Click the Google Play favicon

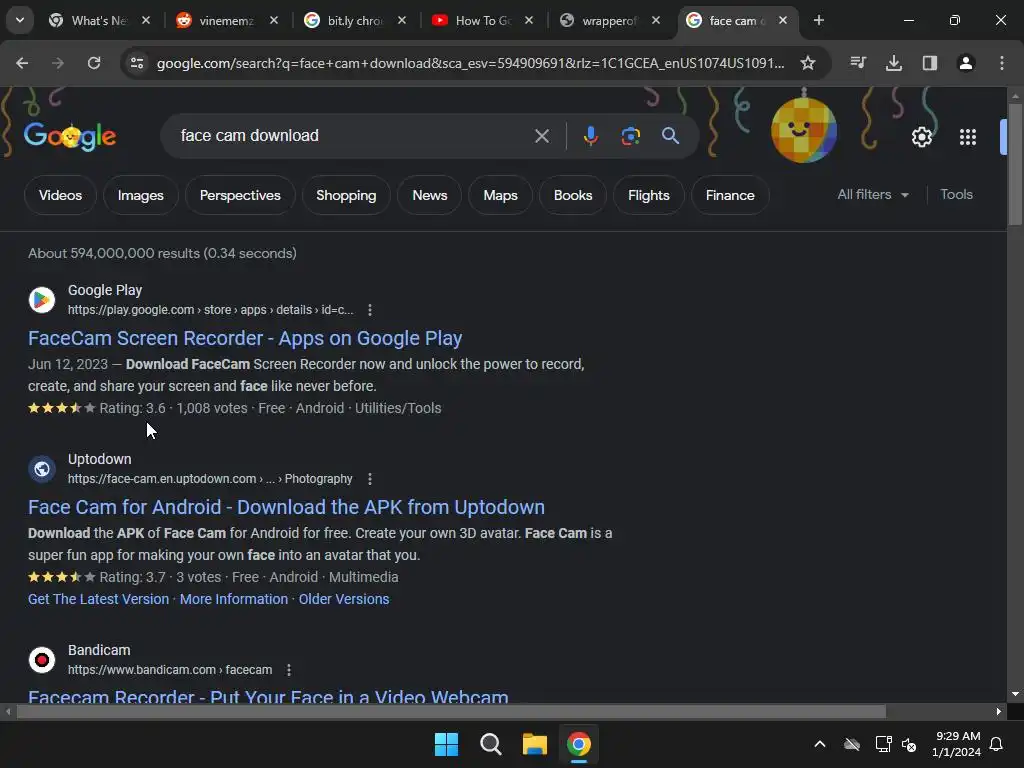coord(42,300)
